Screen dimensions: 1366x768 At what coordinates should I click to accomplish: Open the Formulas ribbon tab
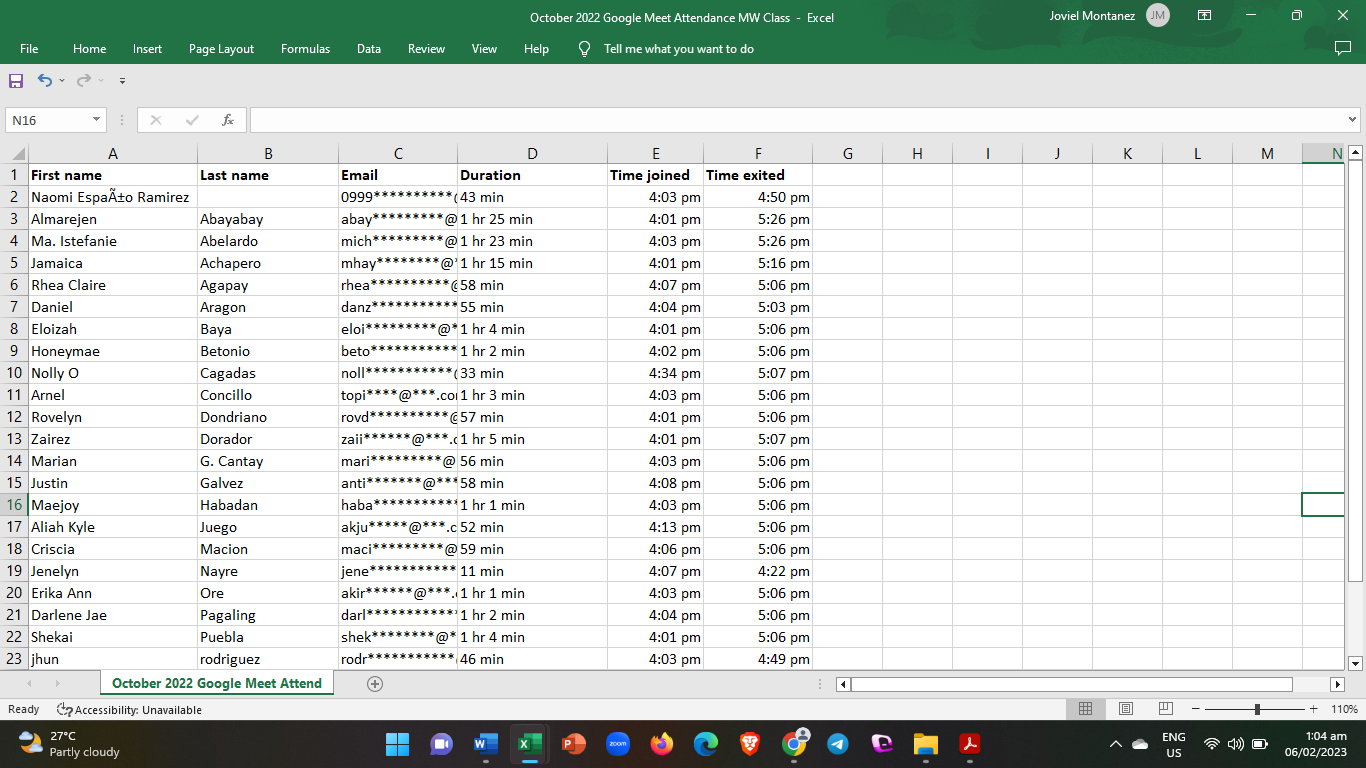305,49
